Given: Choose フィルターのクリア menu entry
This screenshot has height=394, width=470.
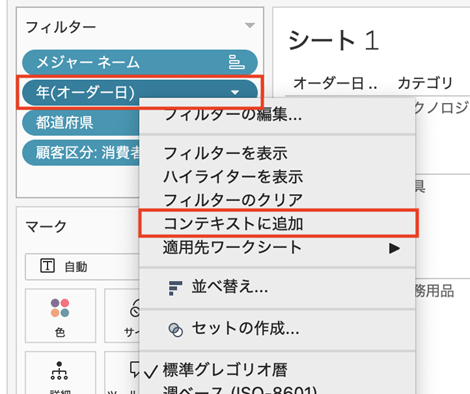Looking at the screenshot, I should (277, 200).
